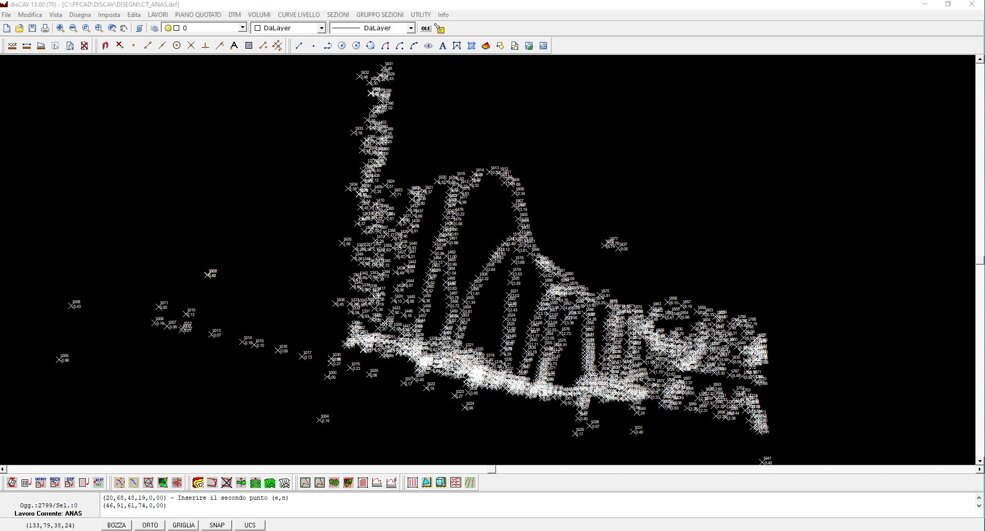Select the blue text A tool
Screen dimensions: 985x531
pos(442,46)
